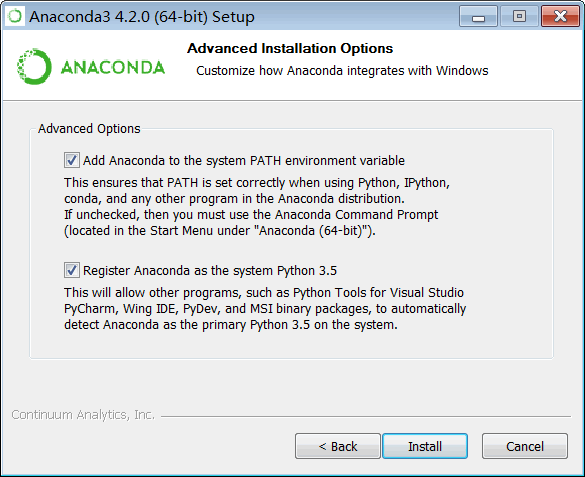The height and width of the screenshot is (477, 585).
Task: Go to previous step using Back button
Action: pyautogui.click(x=338, y=446)
